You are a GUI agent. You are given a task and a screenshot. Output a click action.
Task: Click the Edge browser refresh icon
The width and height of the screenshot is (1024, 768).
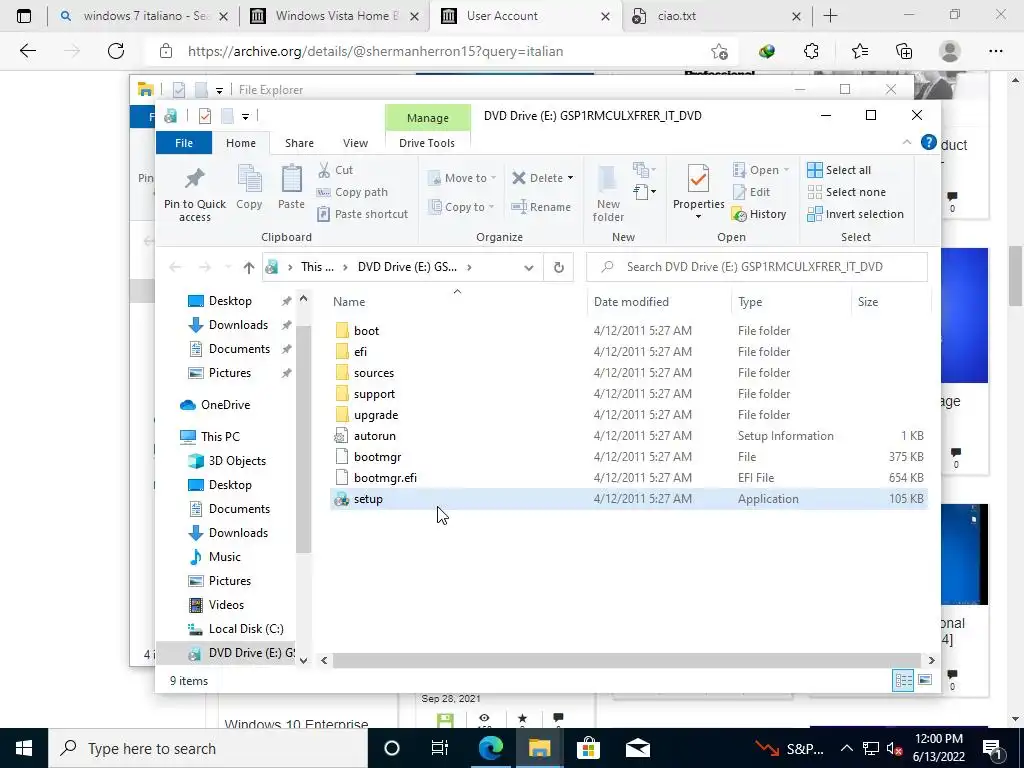tap(116, 51)
